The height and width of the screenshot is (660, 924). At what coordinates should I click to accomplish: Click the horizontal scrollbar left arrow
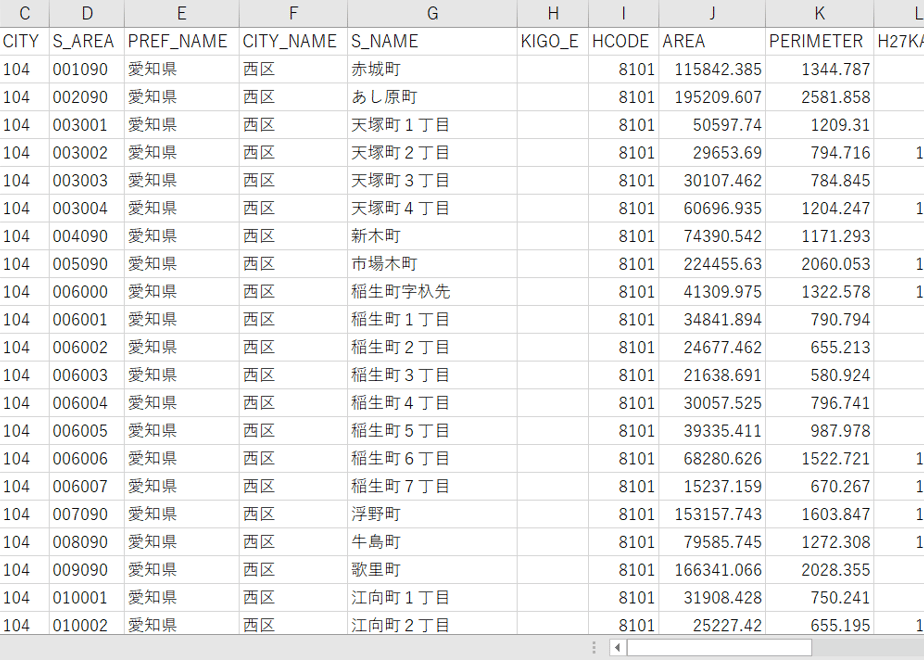click(x=617, y=648)
